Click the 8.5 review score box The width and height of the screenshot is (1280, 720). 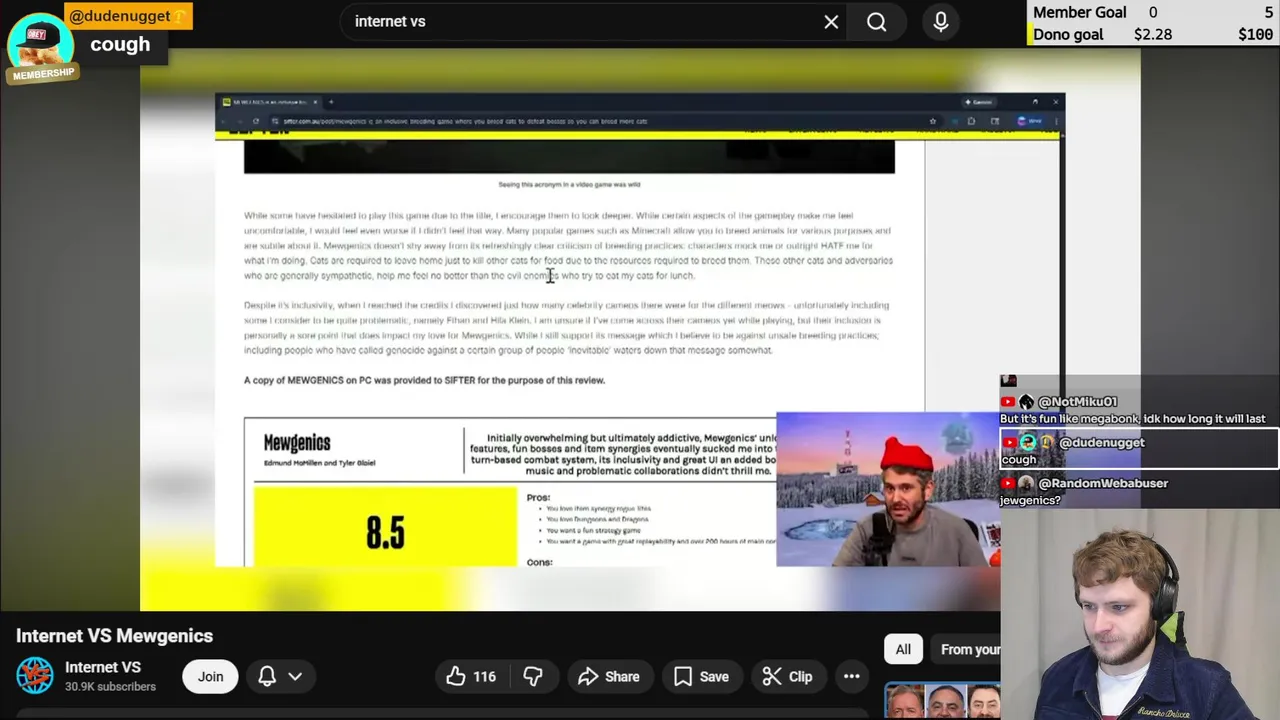point(385,527)
